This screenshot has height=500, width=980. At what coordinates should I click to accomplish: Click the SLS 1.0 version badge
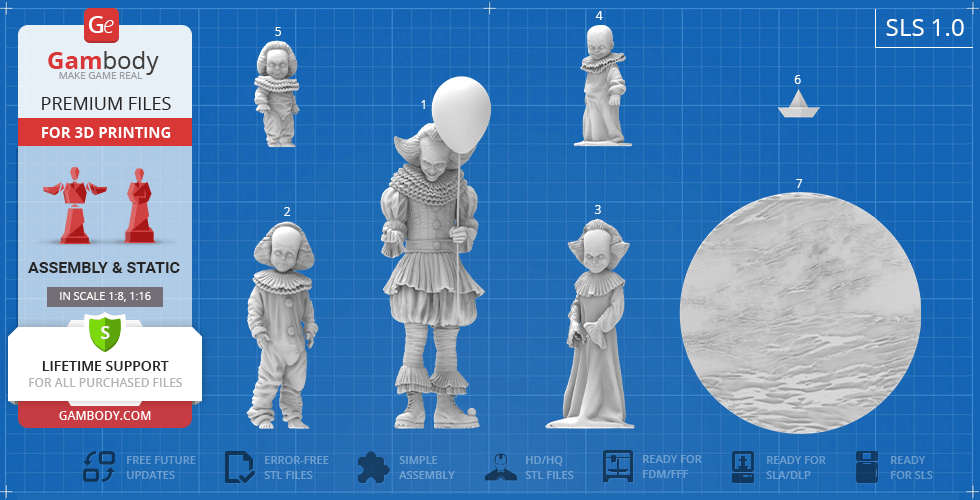pyautogui.click(x=924, y=28)
